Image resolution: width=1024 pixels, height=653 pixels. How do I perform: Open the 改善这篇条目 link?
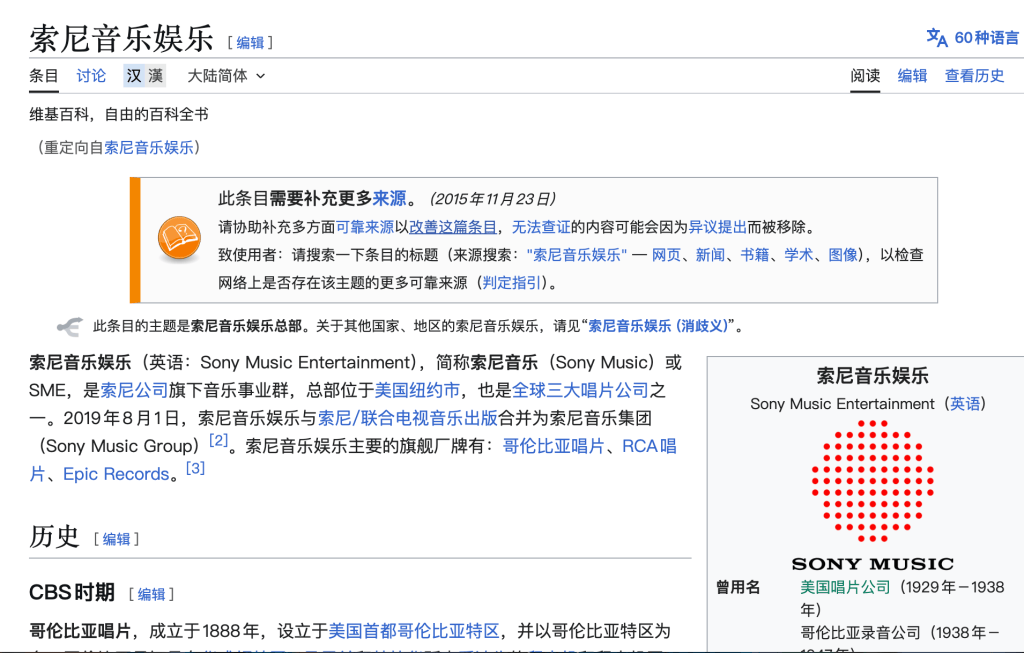(453, 227)
